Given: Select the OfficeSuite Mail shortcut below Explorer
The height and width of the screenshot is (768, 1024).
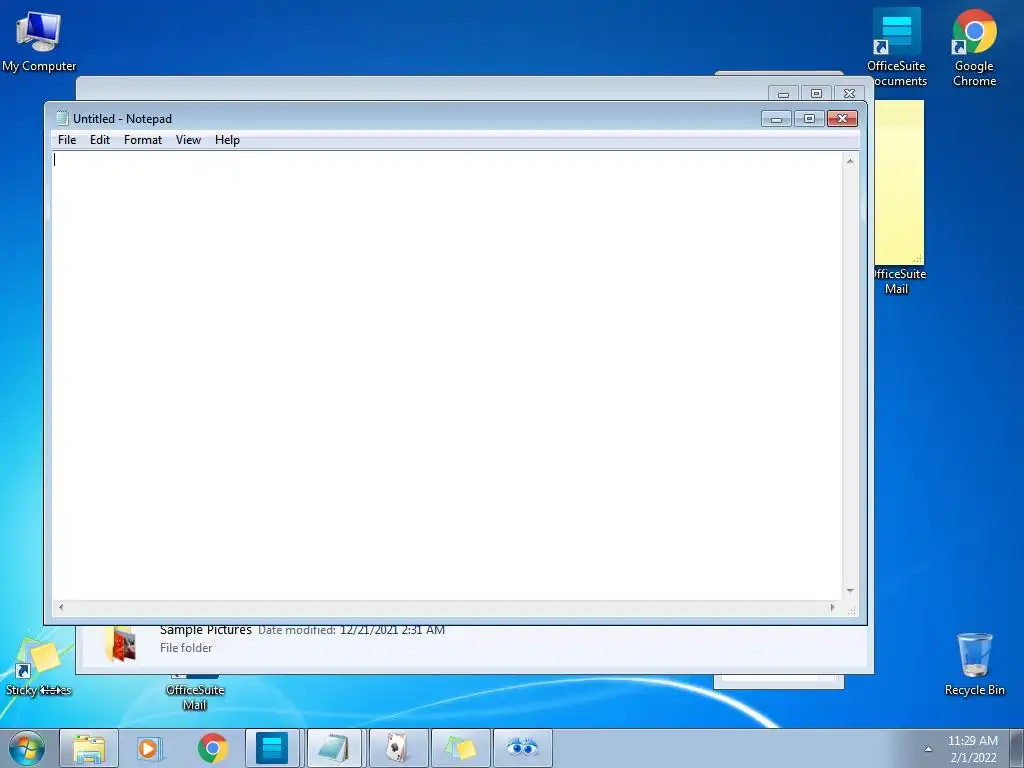Looking at the screenshot, I should point(195,694).
